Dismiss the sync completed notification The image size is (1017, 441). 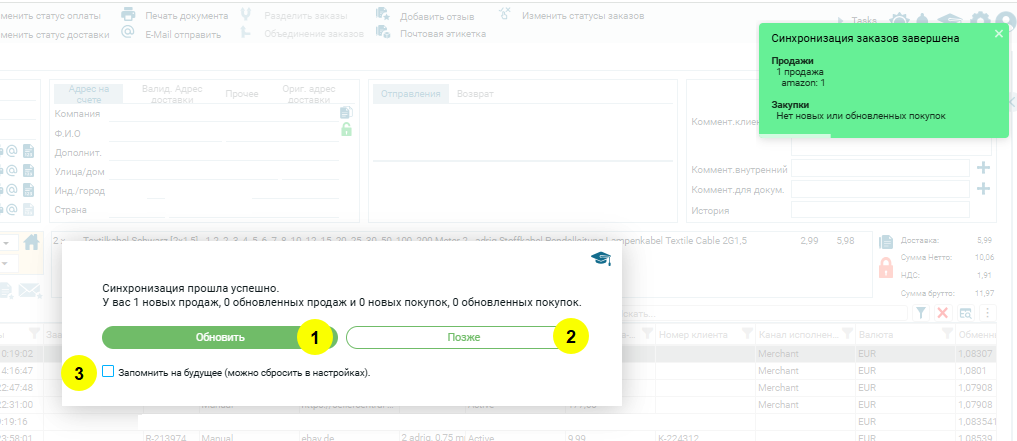998,34
